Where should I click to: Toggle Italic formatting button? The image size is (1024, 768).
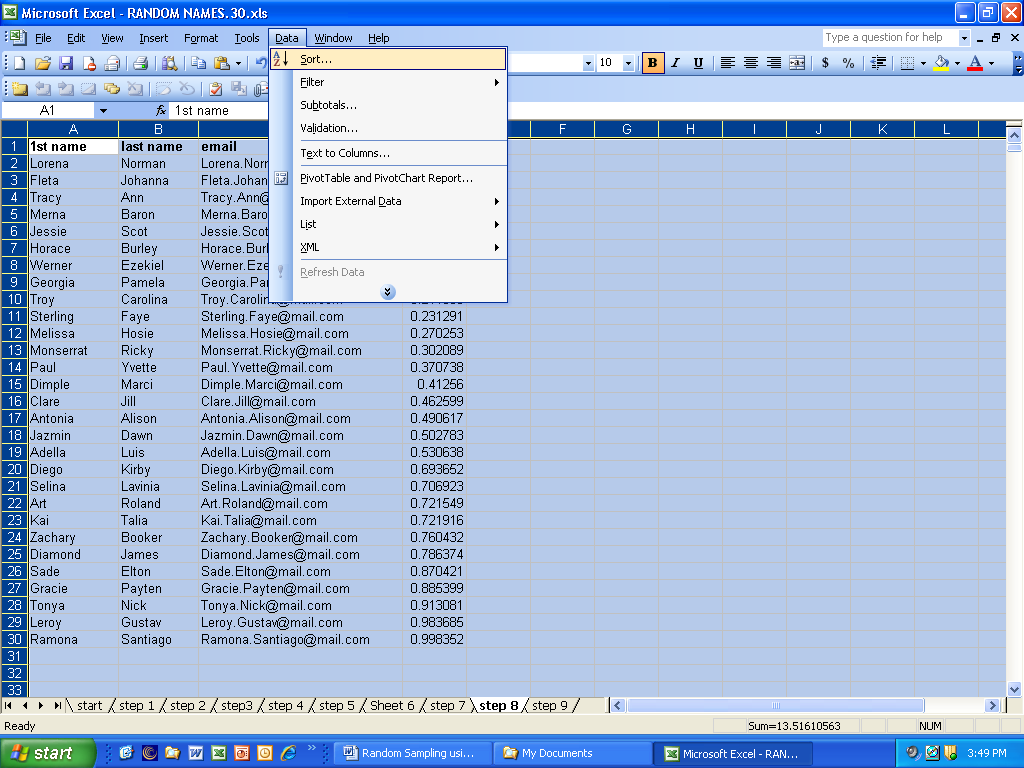click(675, 63)
